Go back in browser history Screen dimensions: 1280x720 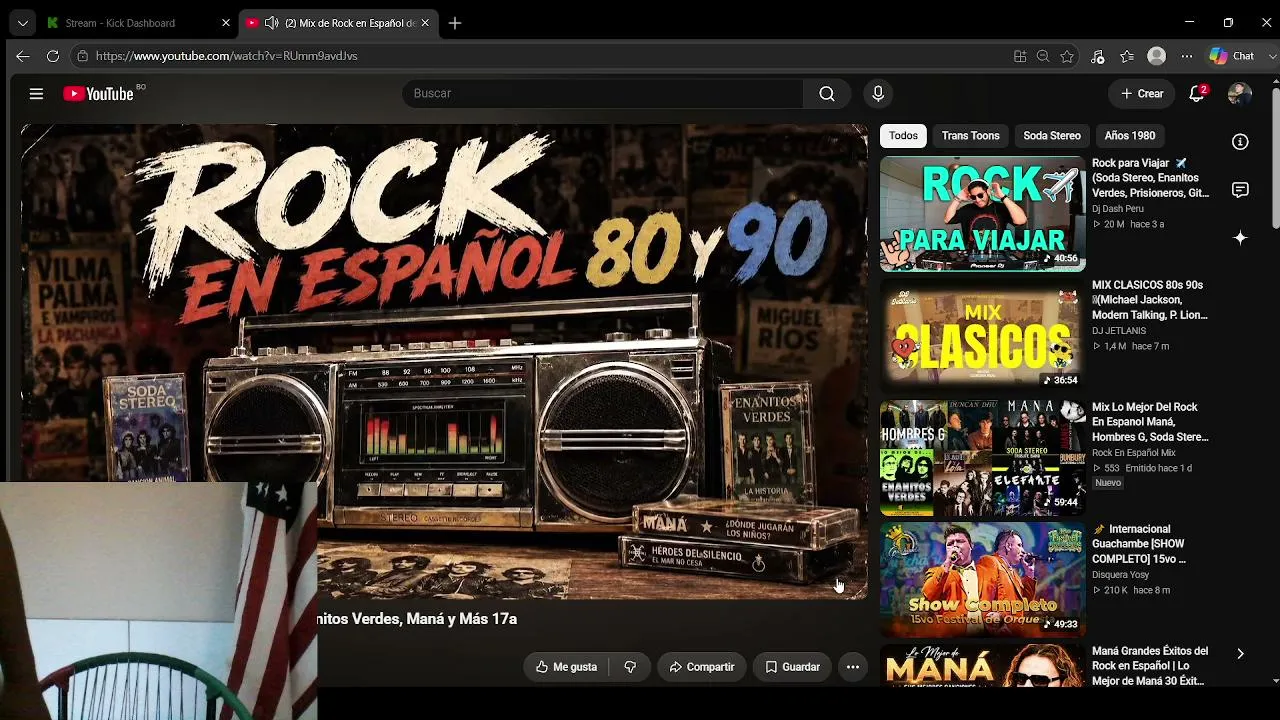click(x=23, y=56)
